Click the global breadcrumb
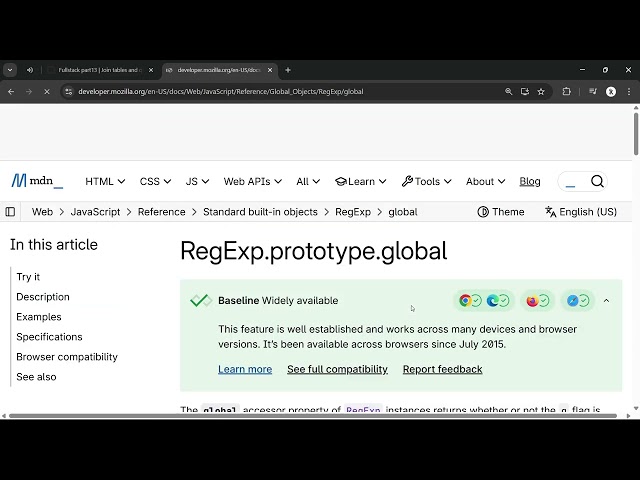640x480 pixels. click(403, 211)
